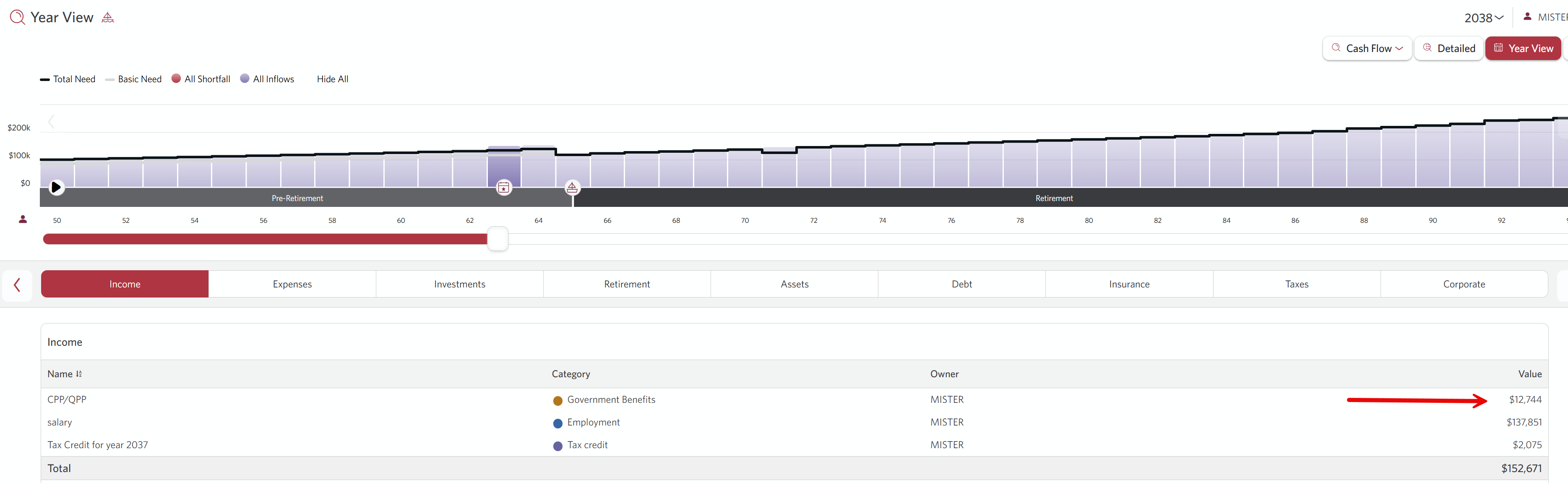Toggle All Shortfall series in the legend

point(201,79)
